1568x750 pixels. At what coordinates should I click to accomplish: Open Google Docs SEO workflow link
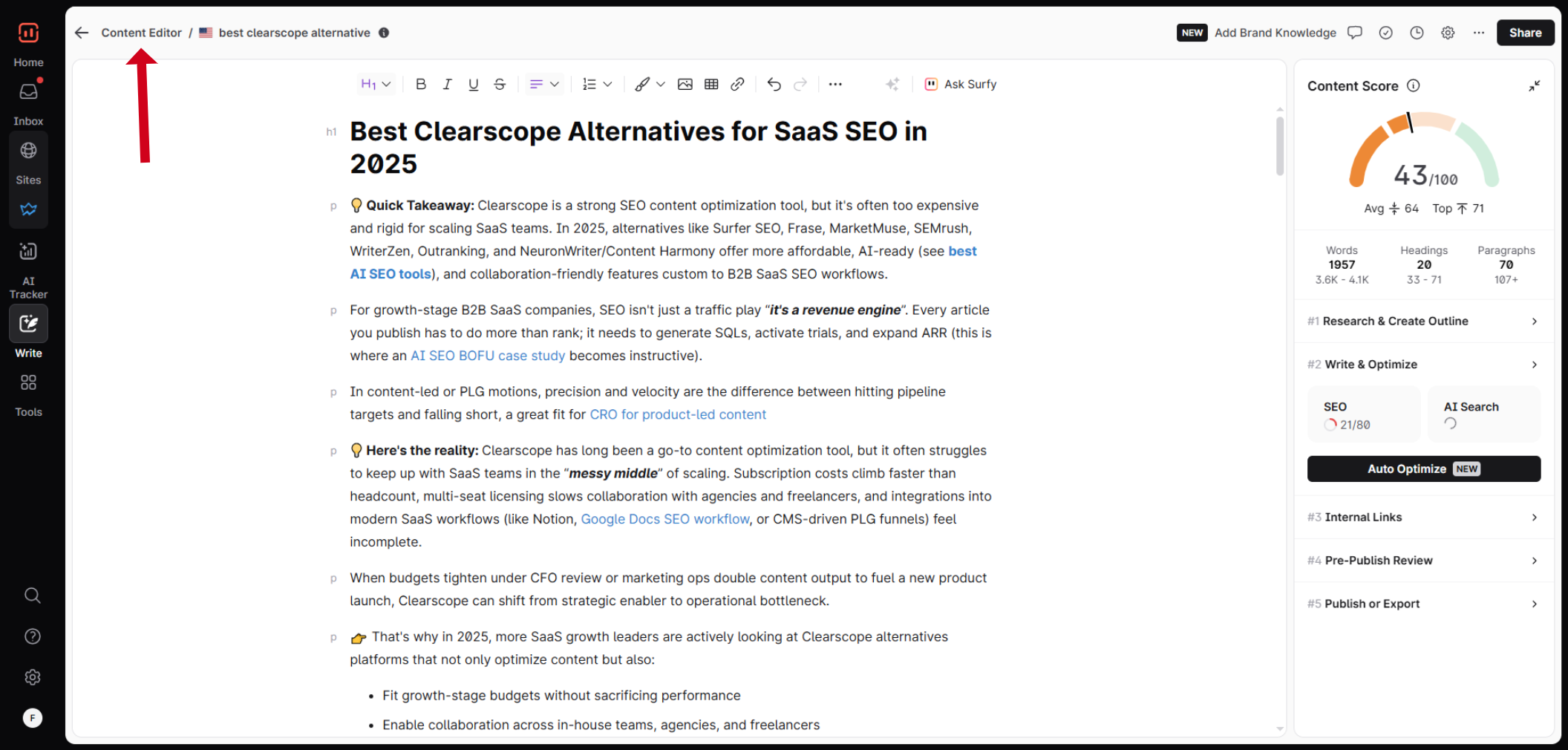[x=665, y=519]
